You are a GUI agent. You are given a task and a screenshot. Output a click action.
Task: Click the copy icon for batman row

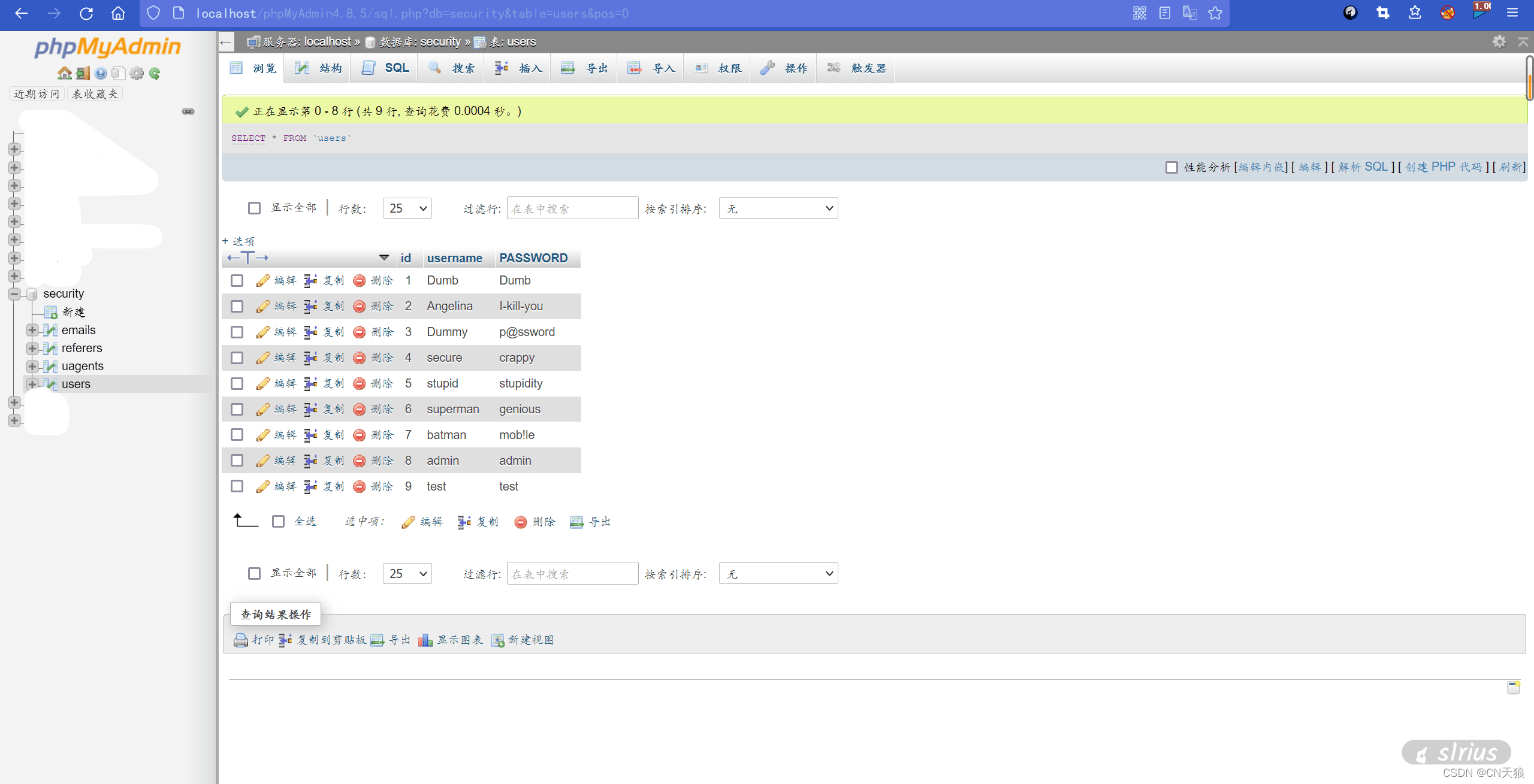(x=311, y=435)
